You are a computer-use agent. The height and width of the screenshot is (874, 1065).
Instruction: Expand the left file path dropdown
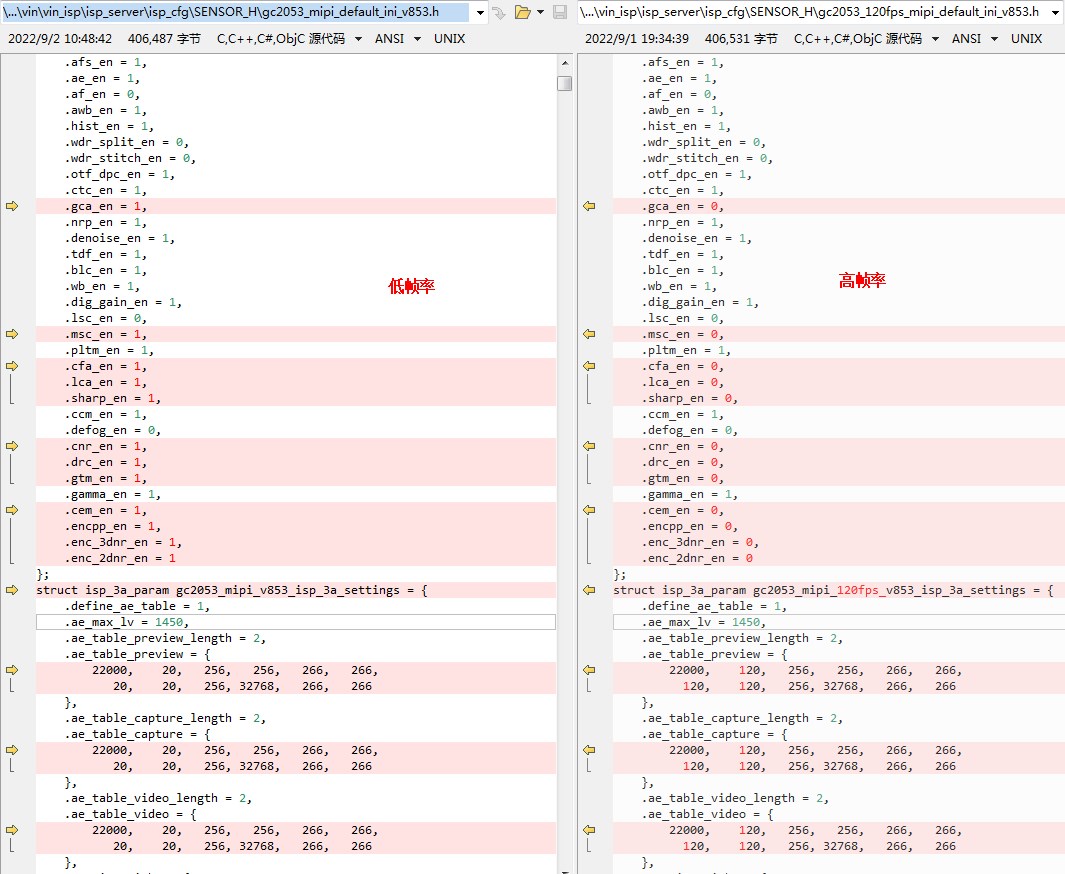click(x=480, y=13)
